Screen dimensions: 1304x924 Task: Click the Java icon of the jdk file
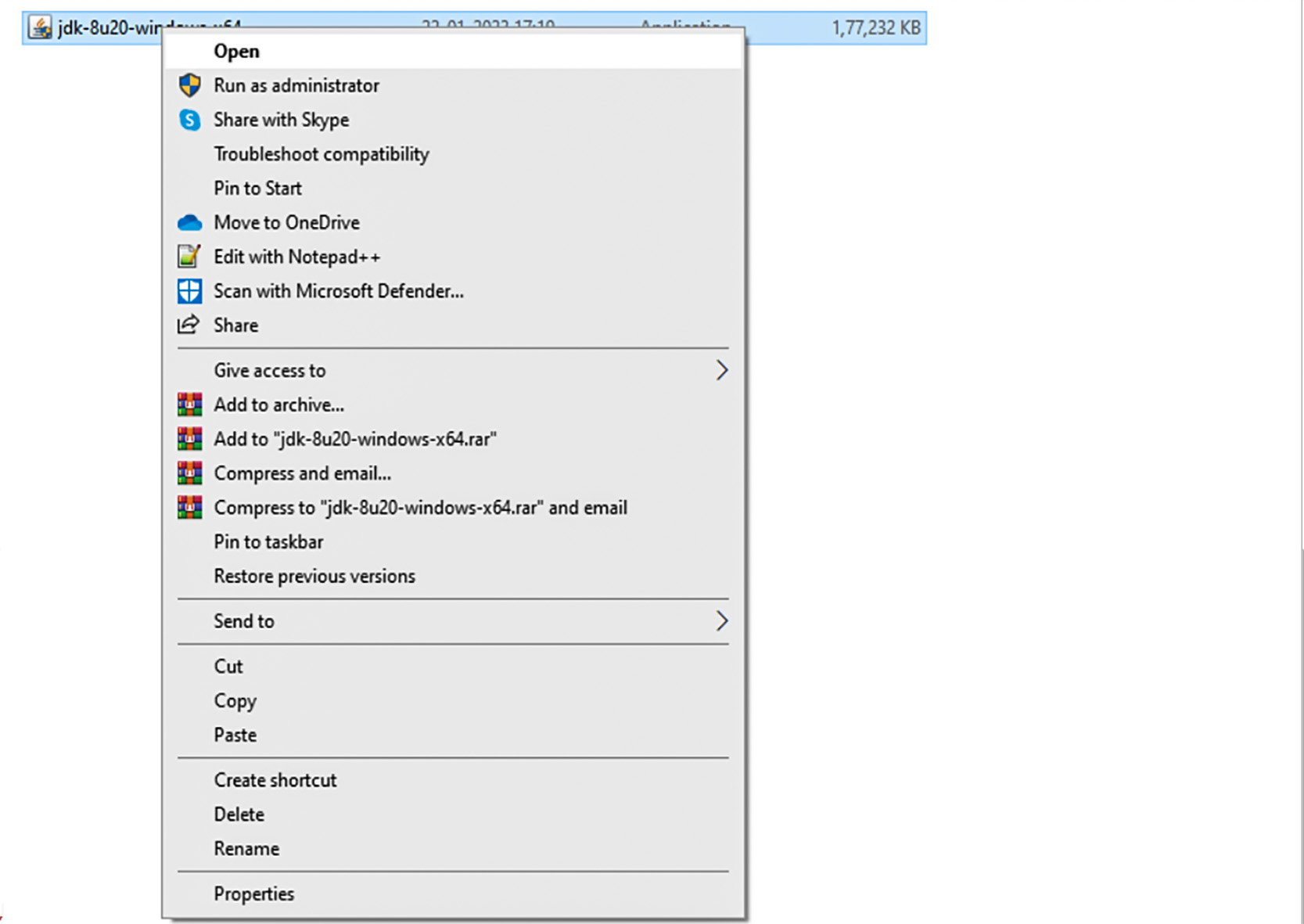pos(40,28)
